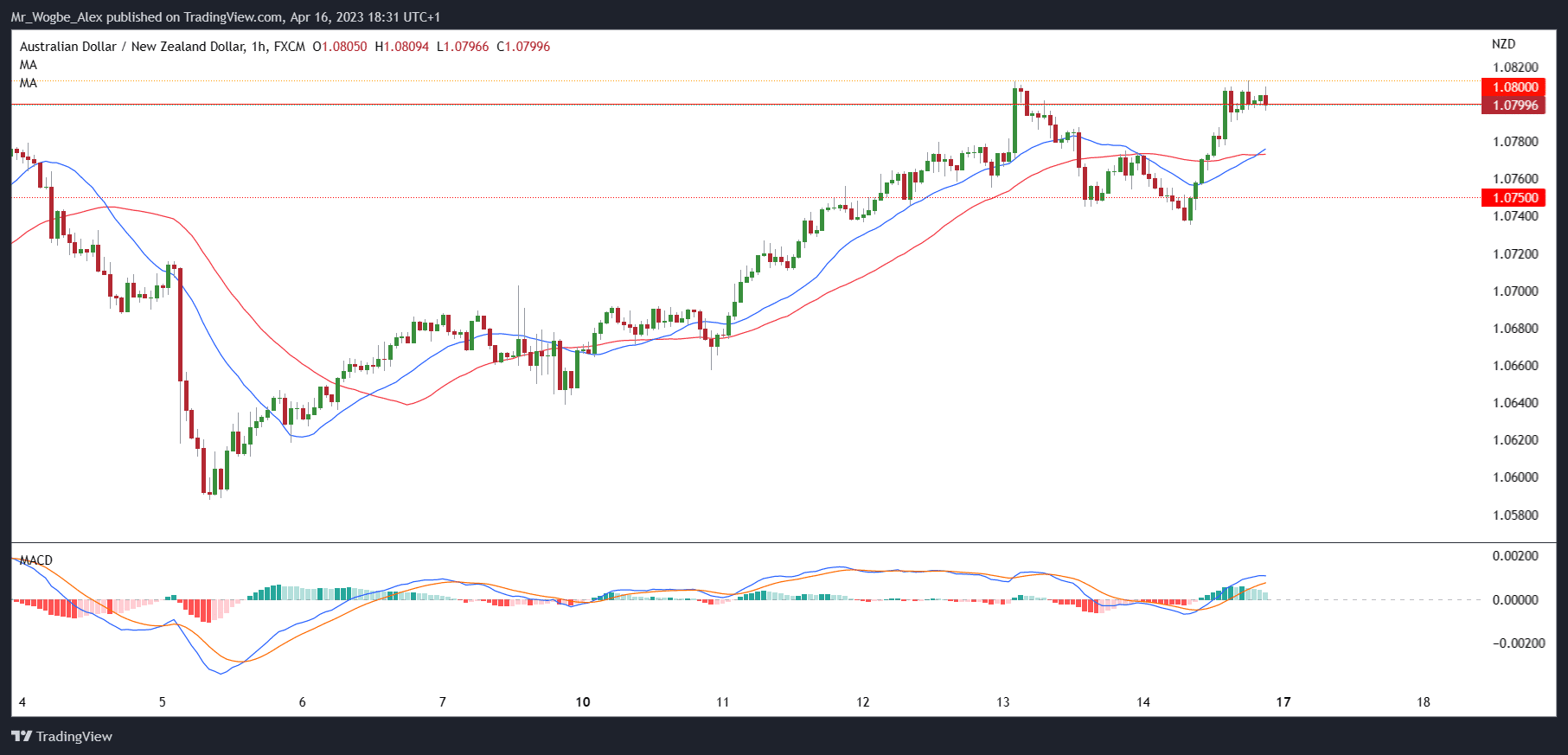Select the red 1.08000 price level tag
Viewport: 1568px width, 755px height.
point(1514,86)
